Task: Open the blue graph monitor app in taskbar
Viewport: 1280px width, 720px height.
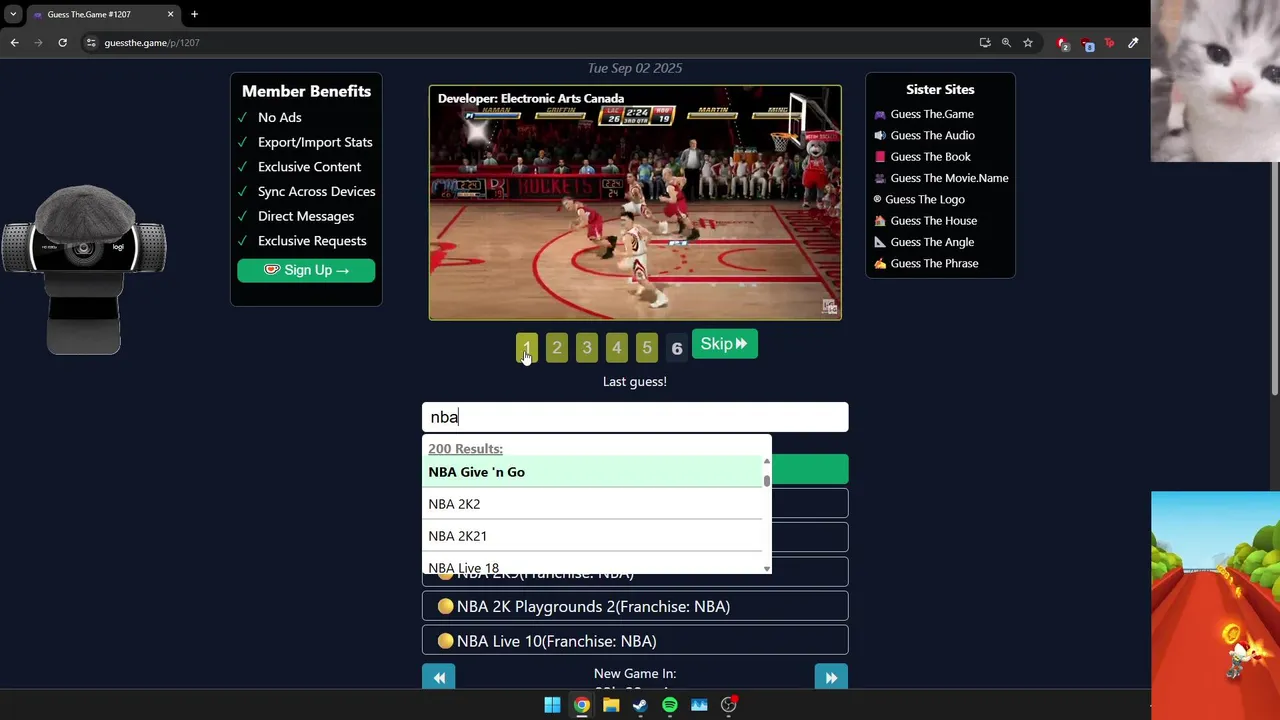Action: 699,705
